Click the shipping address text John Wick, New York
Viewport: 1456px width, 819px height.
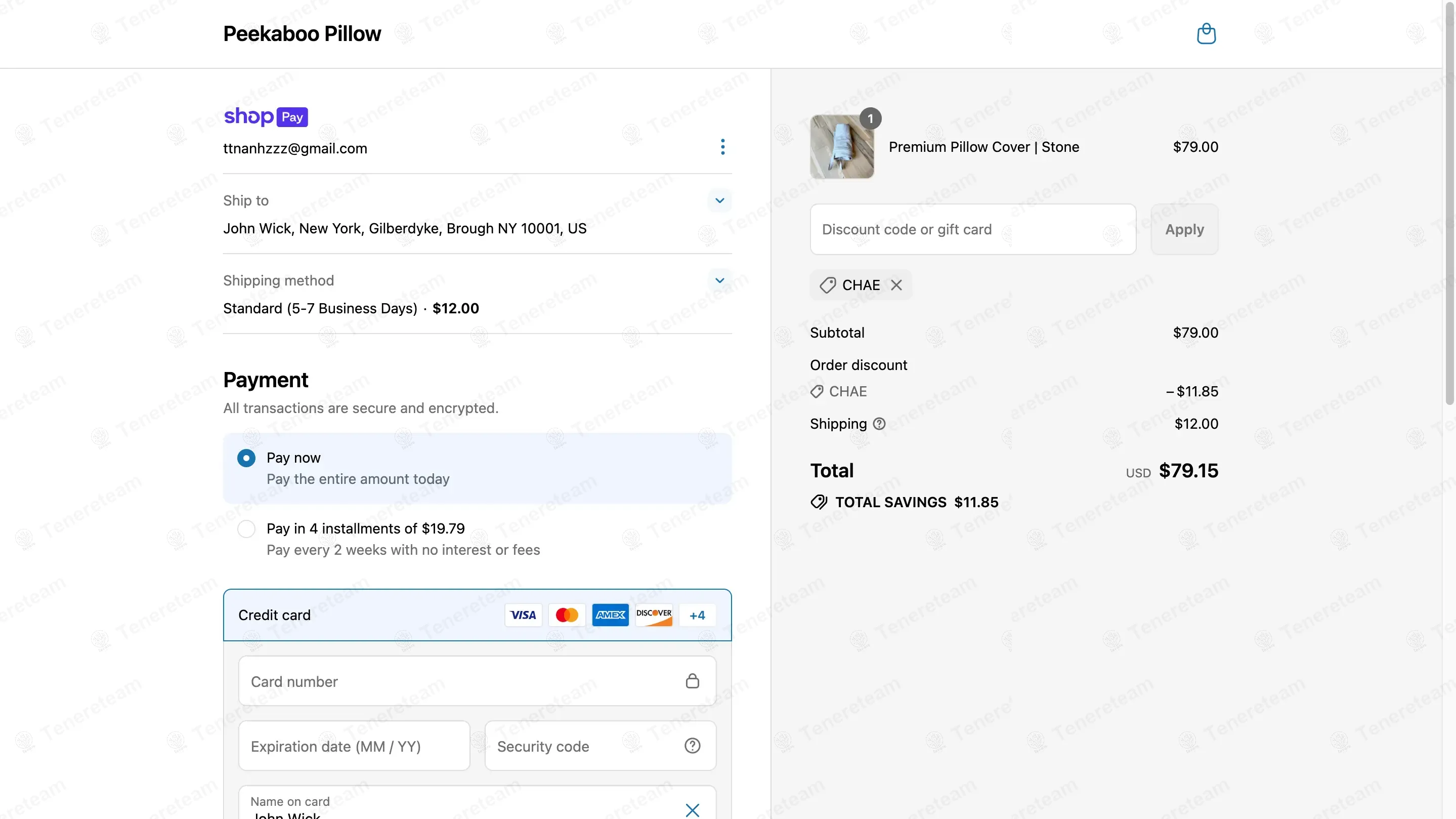pyautogui.click(x=405, y=228)
